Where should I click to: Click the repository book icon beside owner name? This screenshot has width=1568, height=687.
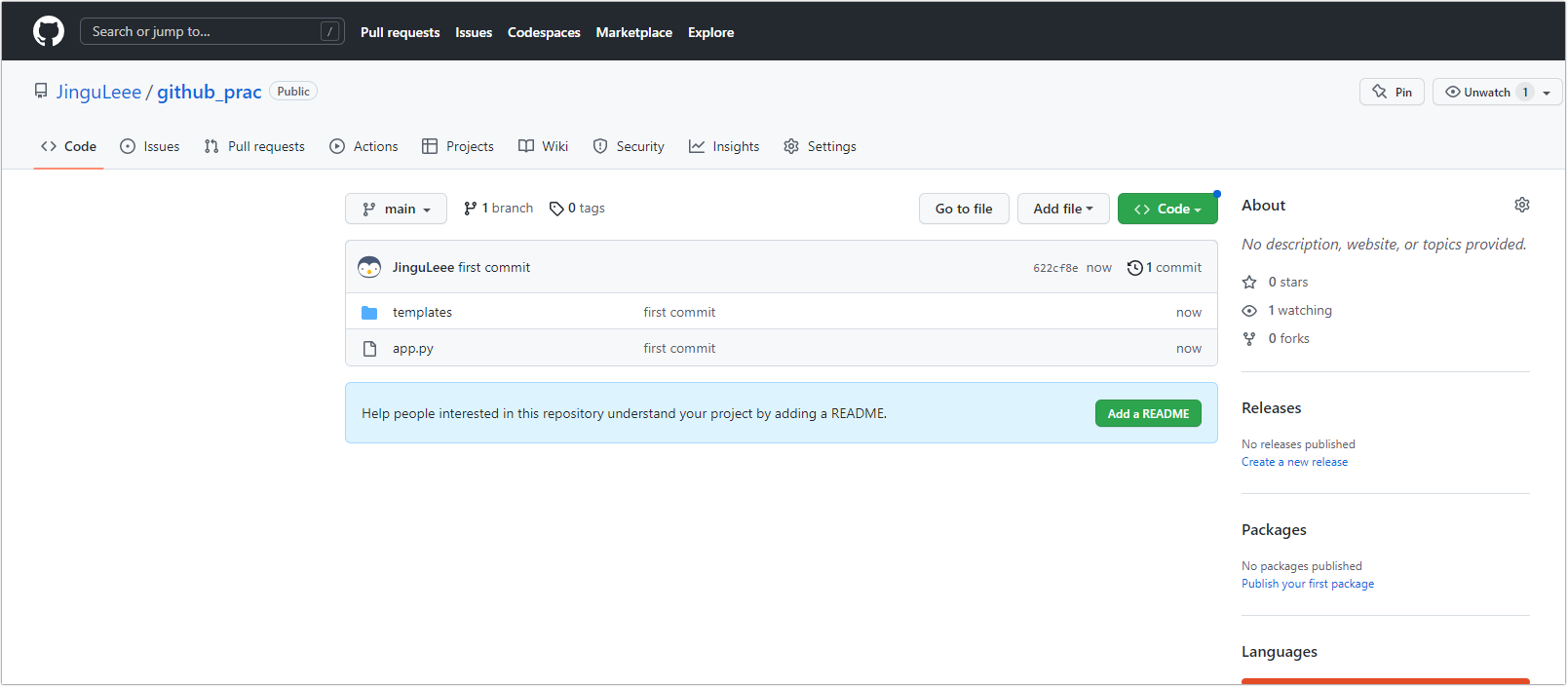(41, 91)
